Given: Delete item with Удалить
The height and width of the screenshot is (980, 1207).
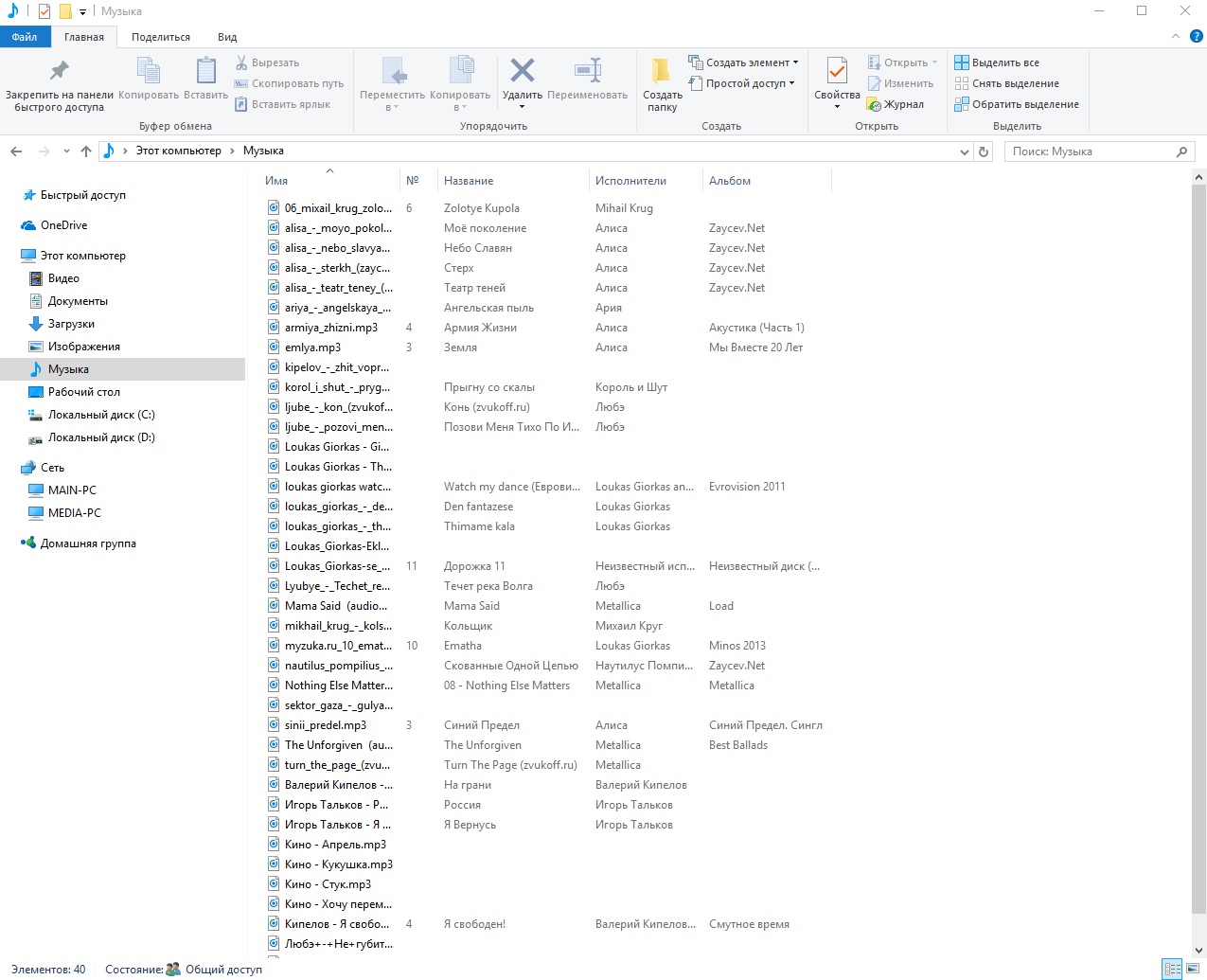Looking at the screenshot, I should coord(522,84).
